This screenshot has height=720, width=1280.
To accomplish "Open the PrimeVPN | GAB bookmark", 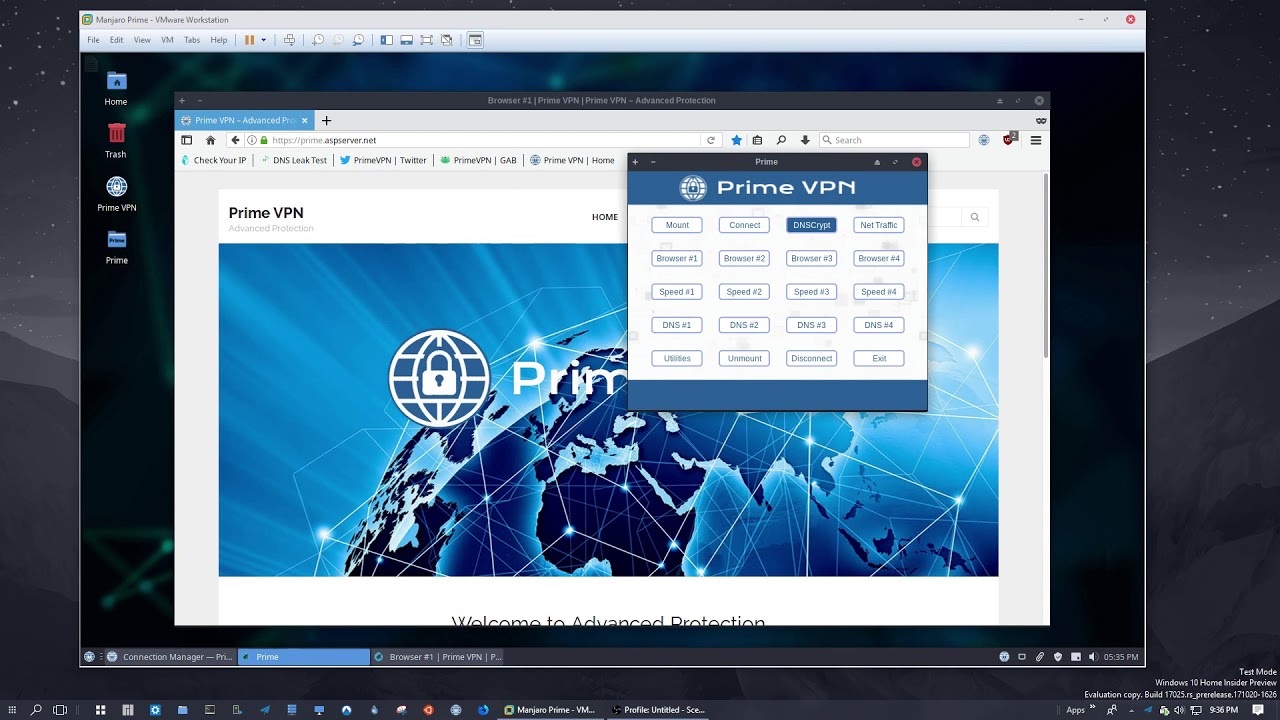I will [x=478, y=160].
